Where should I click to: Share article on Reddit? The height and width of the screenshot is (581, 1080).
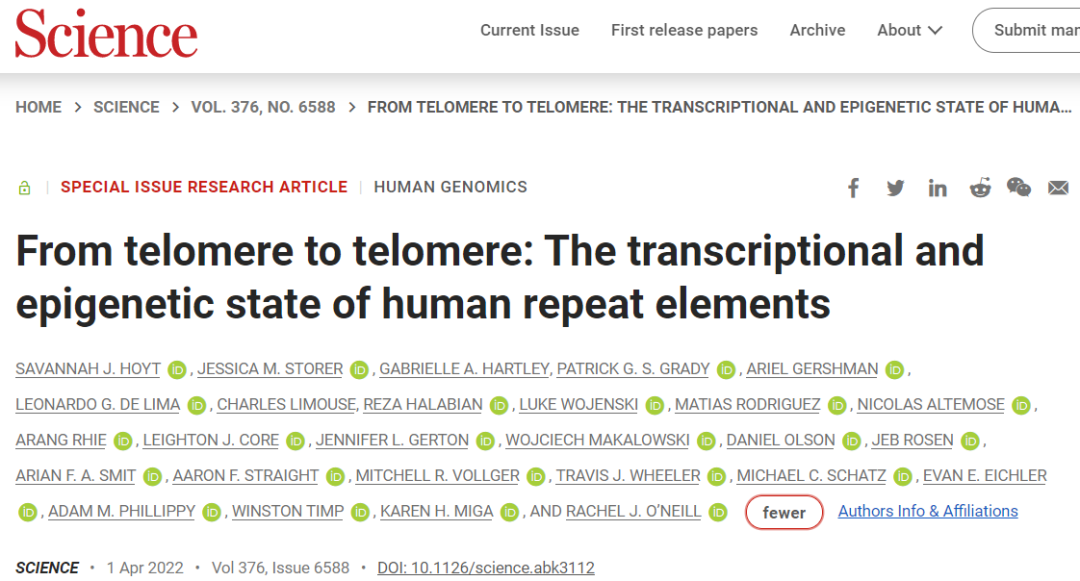click(979, 187)
